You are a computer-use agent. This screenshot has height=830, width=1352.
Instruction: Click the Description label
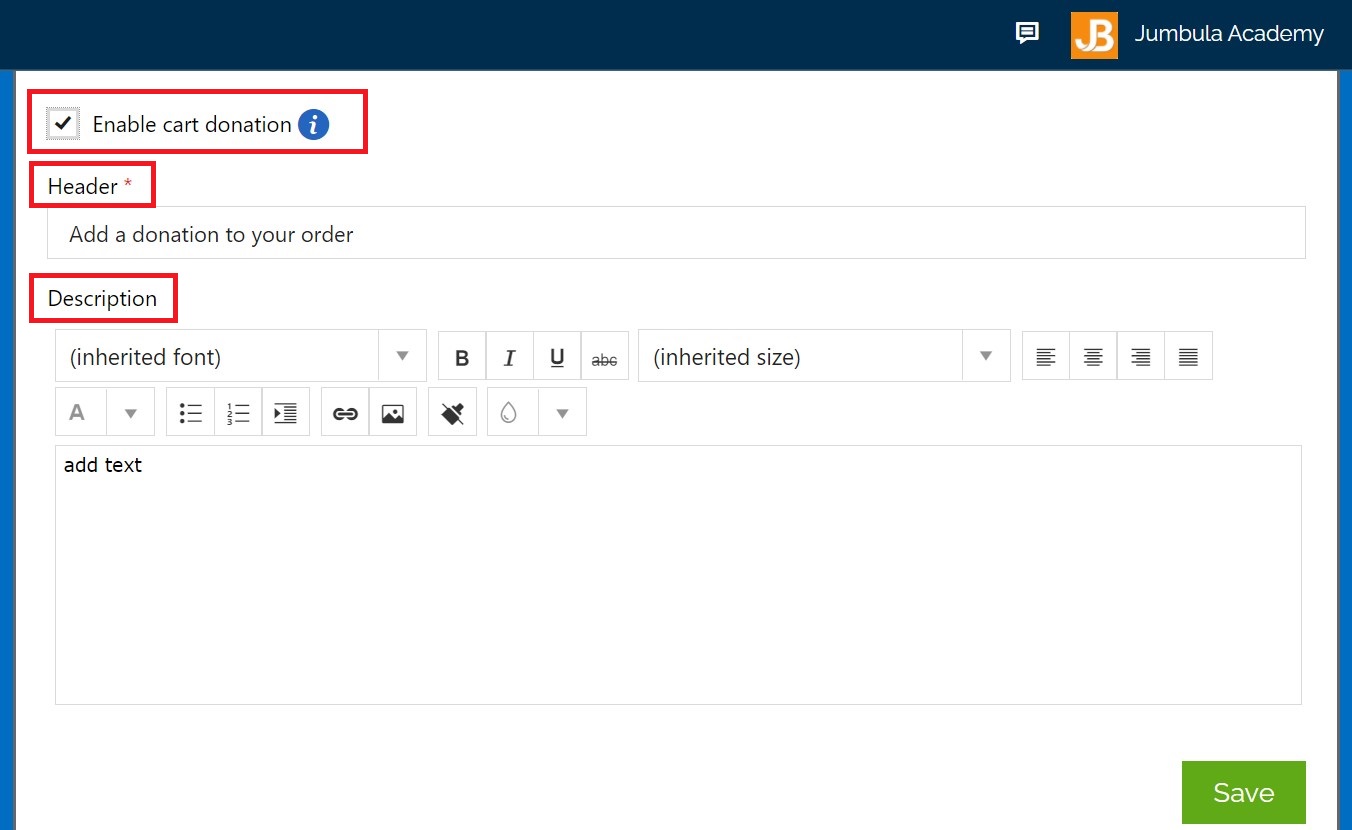click(x=102, y=298)
